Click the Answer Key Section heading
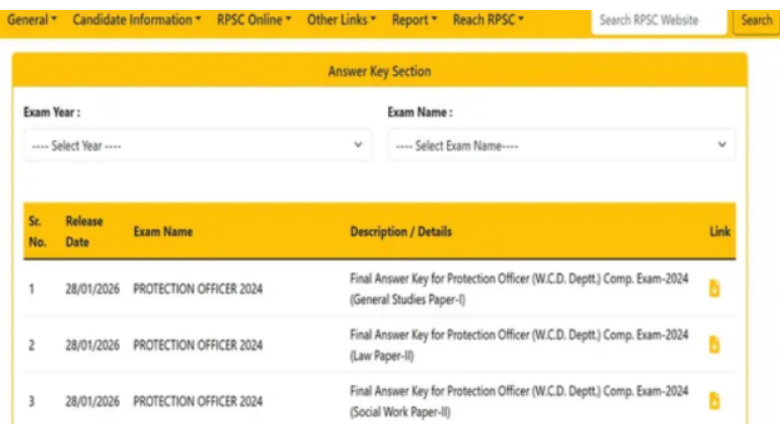The height and width of the screenshot is (431, 780). (x=379, y=72)
